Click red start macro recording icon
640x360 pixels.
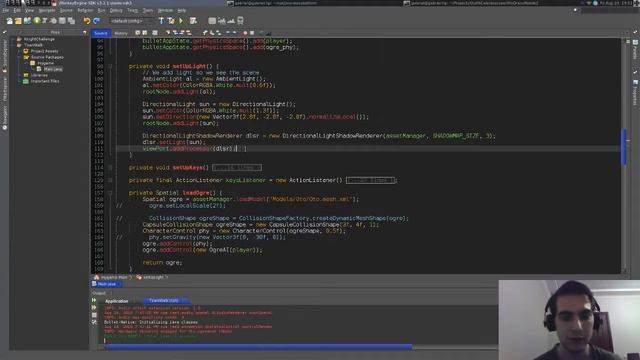coord(245,33)
